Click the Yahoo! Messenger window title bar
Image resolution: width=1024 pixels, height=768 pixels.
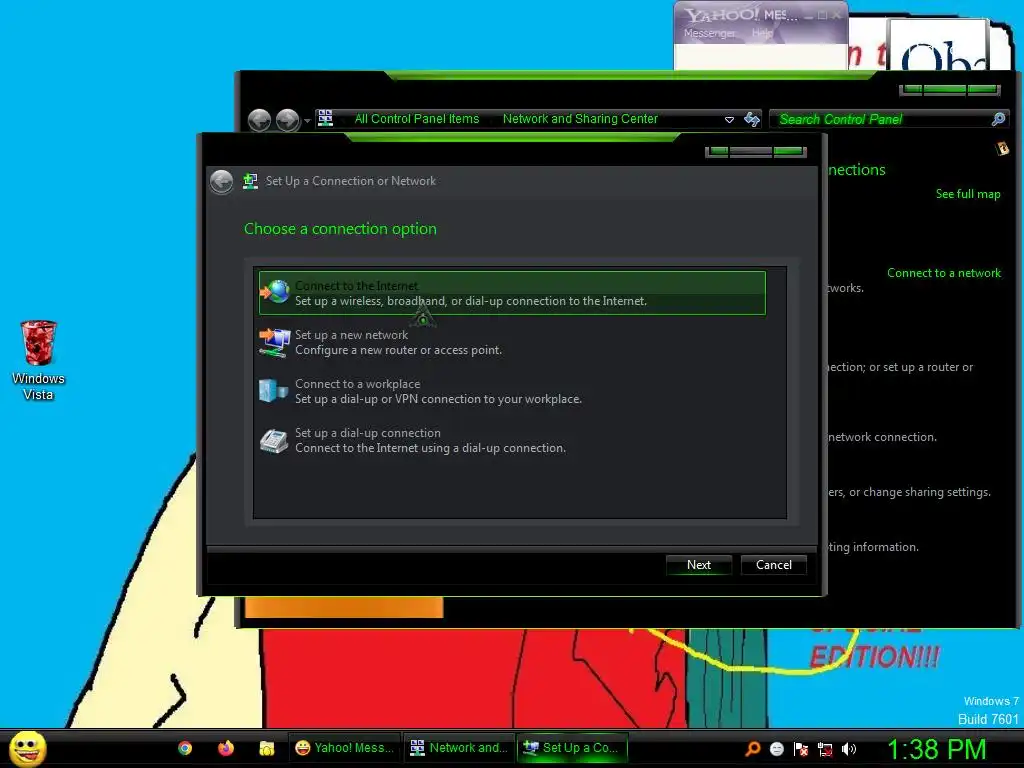(x=741, y=14)
